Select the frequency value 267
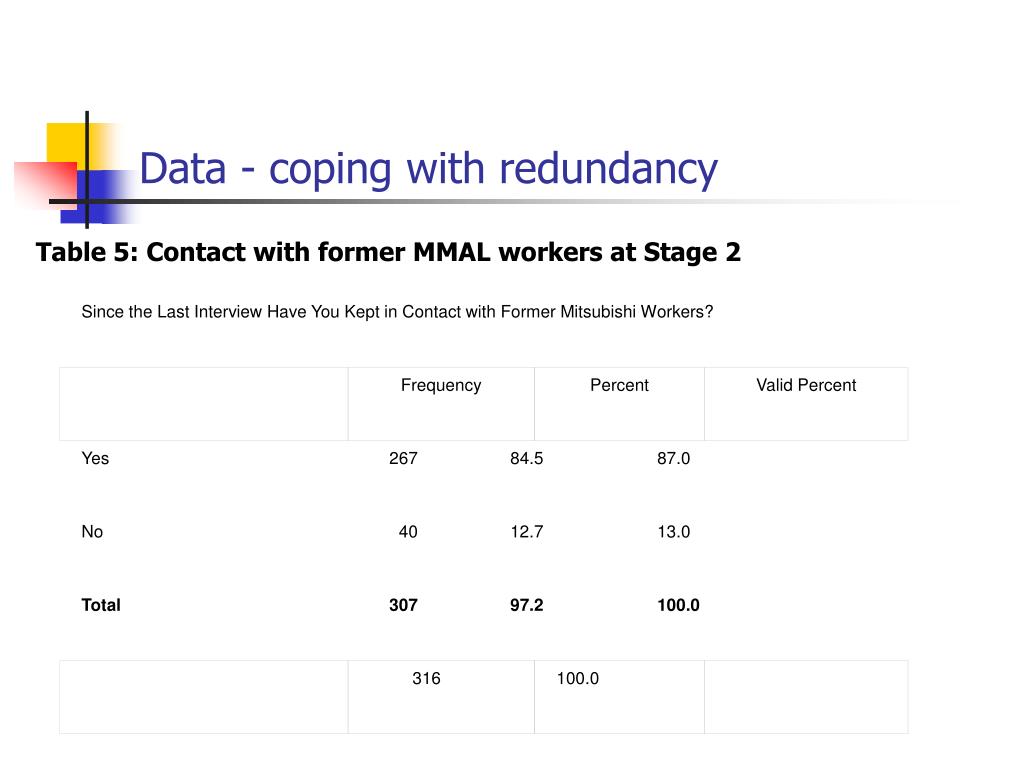 403,458
